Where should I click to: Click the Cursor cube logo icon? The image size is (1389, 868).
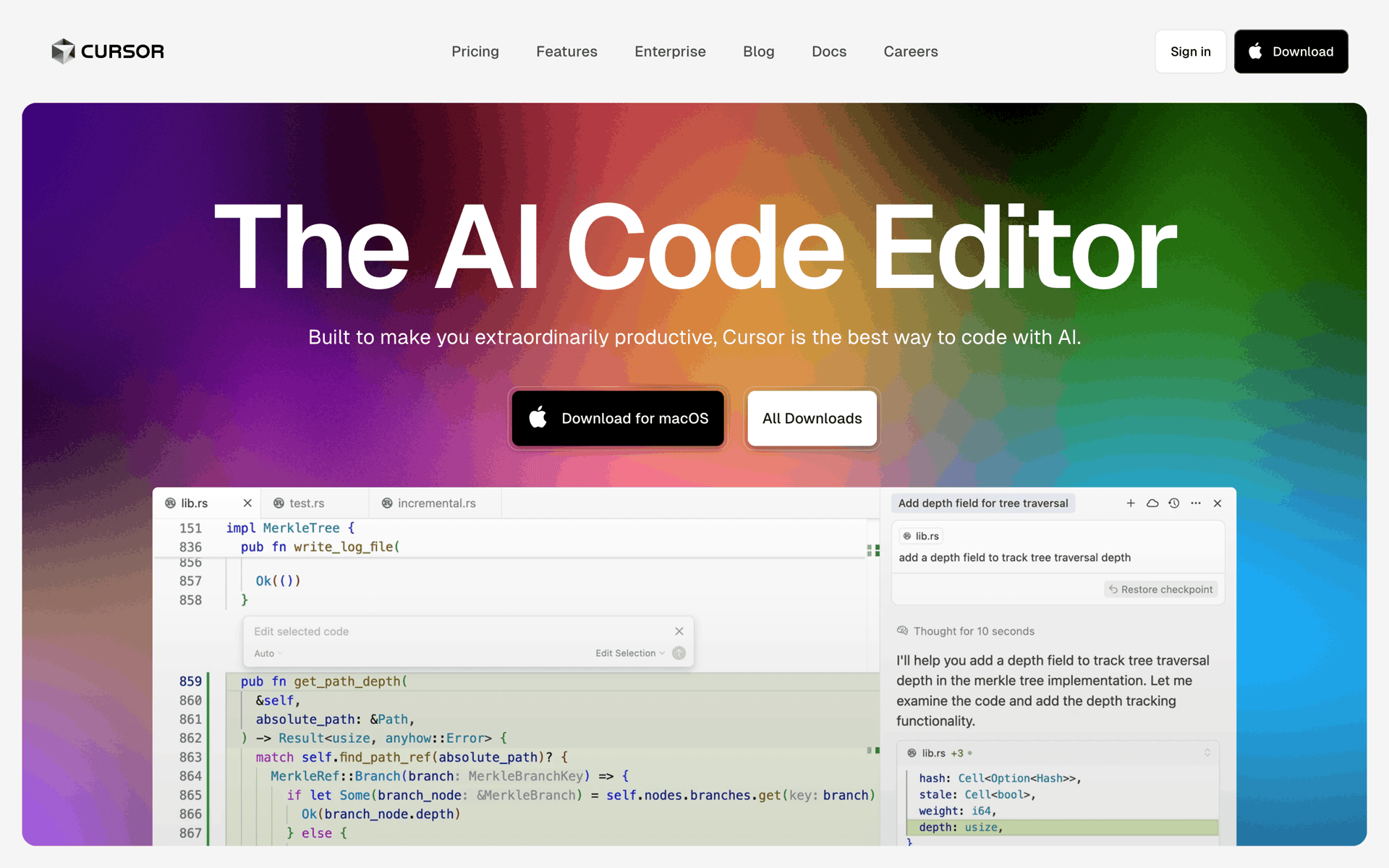pos(63,51)
